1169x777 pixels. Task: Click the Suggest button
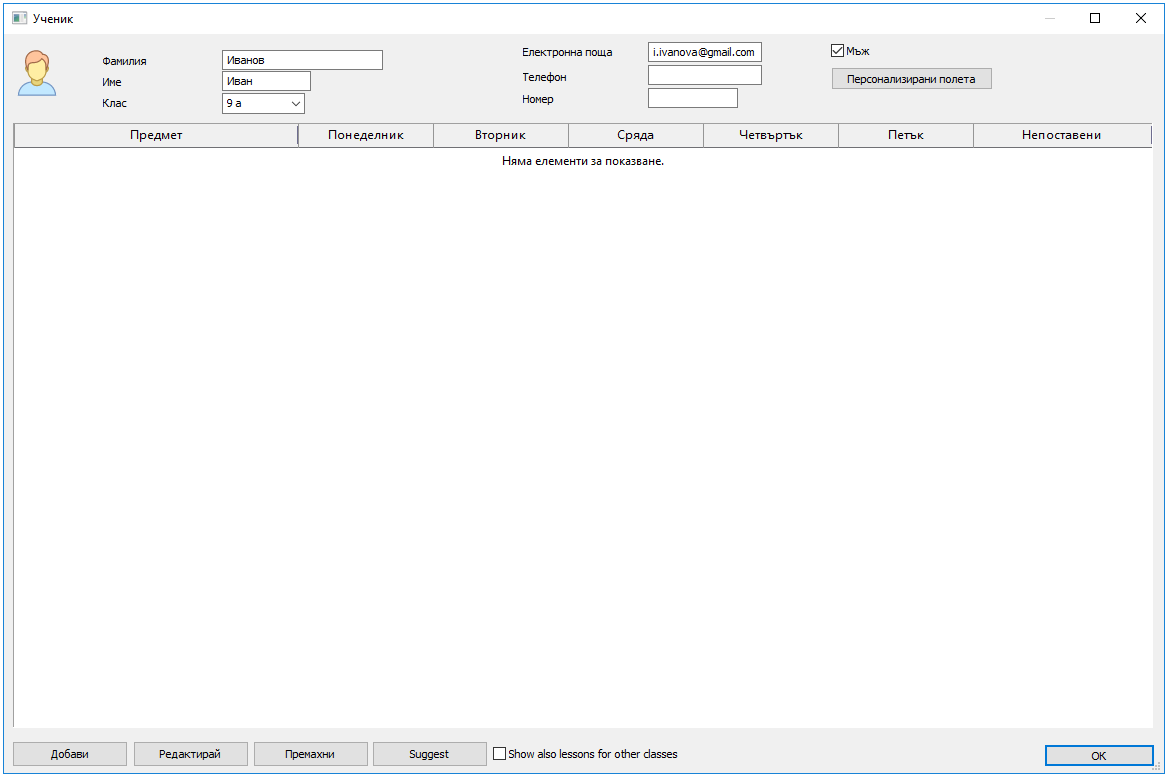click(429, 754)
